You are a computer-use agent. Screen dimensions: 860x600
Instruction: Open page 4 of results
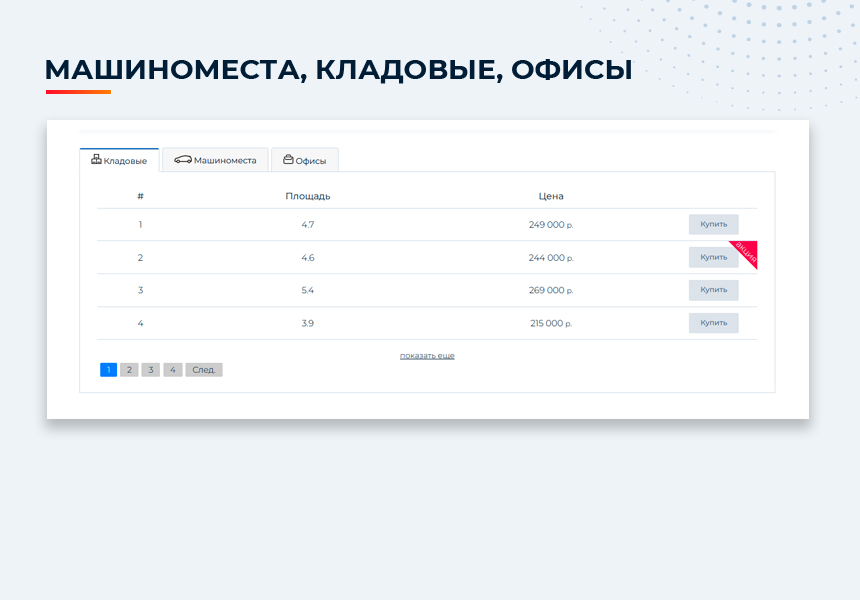pos(172,369)
